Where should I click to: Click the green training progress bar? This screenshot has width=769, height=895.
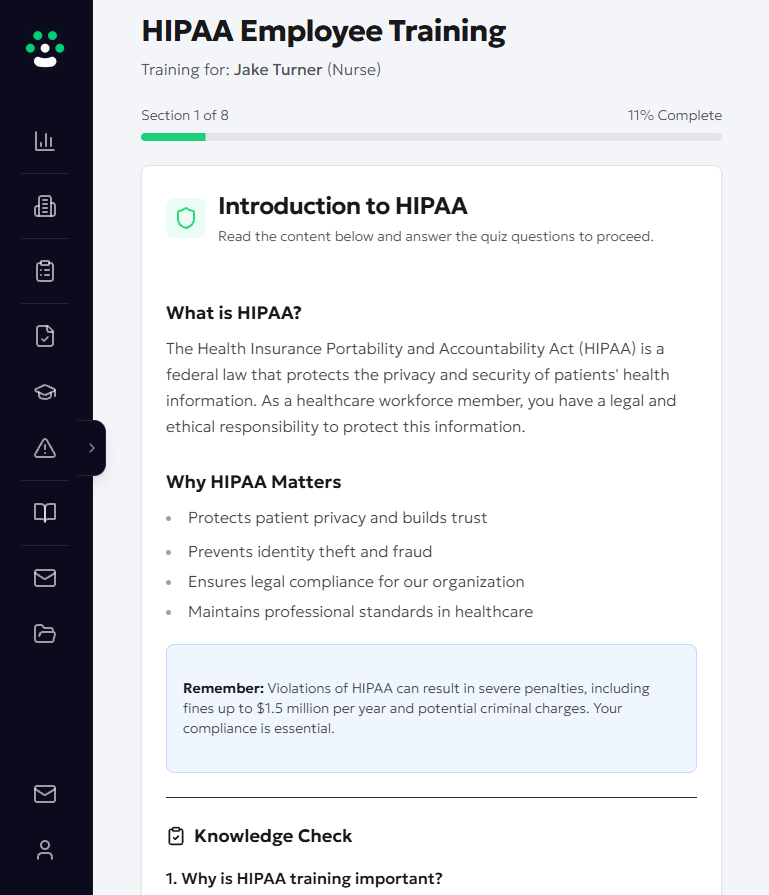coord(173,137)
